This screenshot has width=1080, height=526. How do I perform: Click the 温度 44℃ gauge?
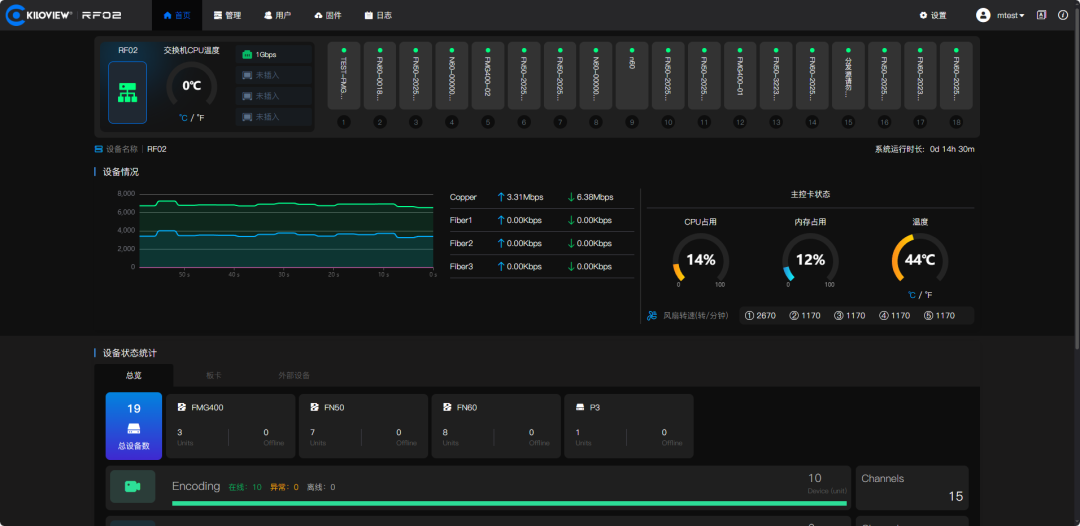920,260
